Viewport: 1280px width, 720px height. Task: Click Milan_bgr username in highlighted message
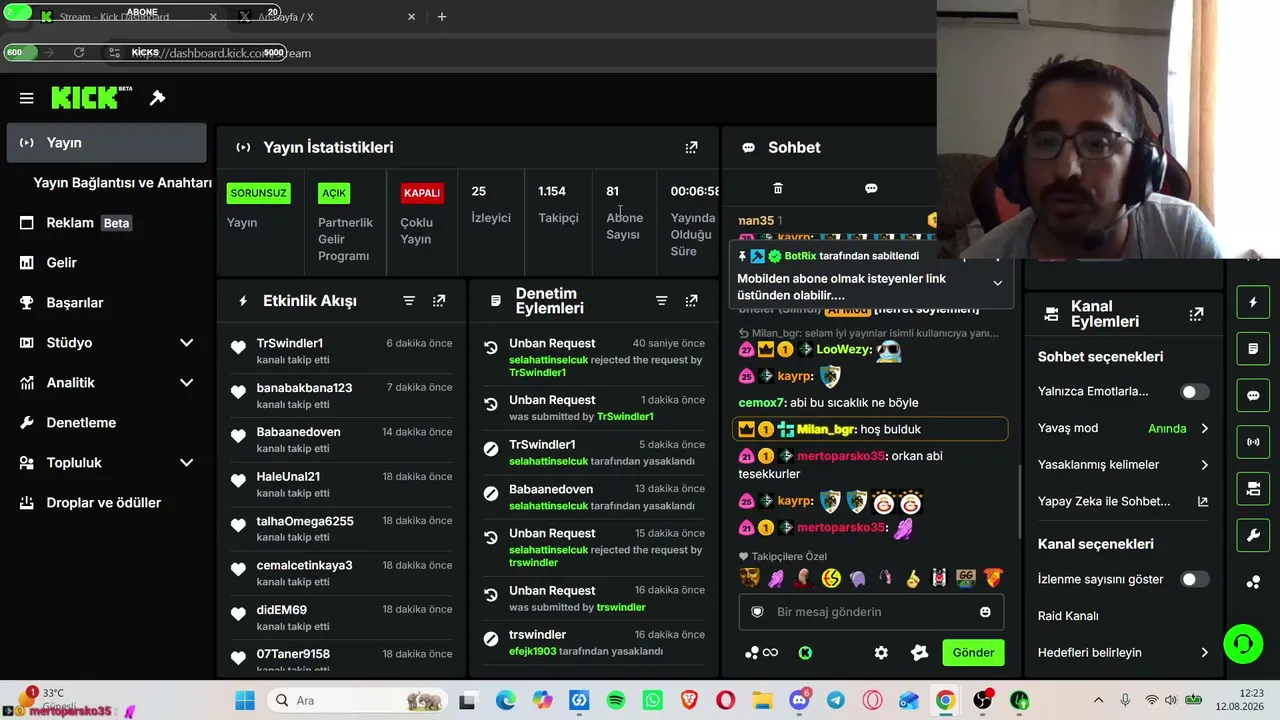(x=826, y=429)
